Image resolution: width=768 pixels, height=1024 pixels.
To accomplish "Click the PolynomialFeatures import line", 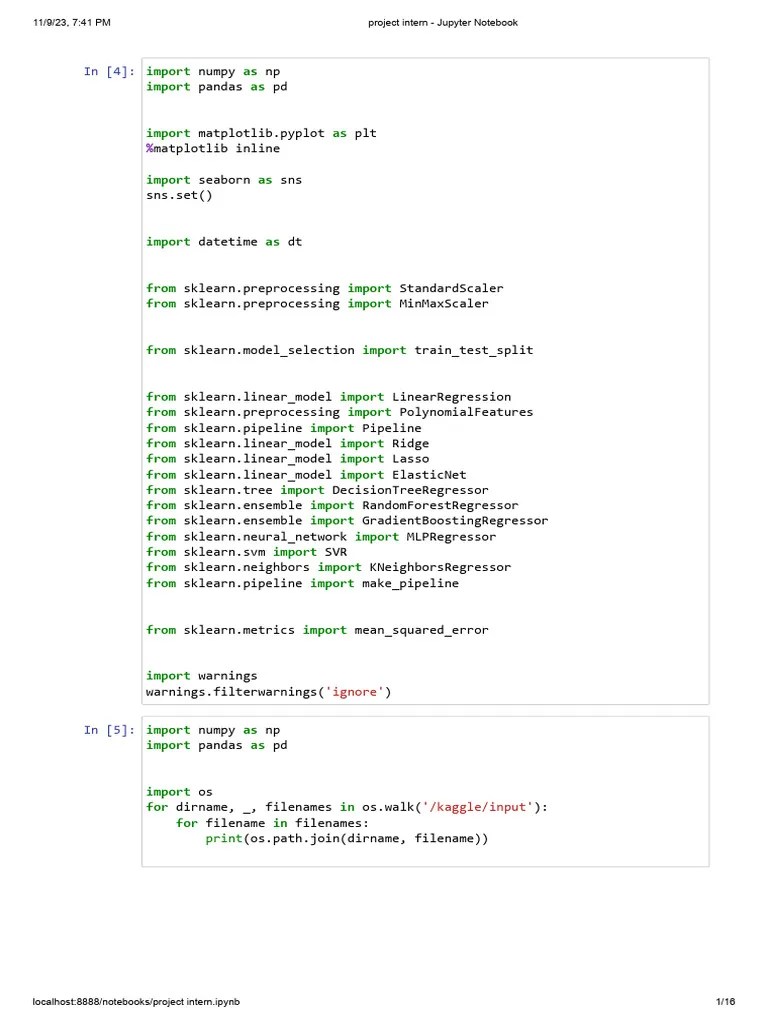I will [340, 412].
